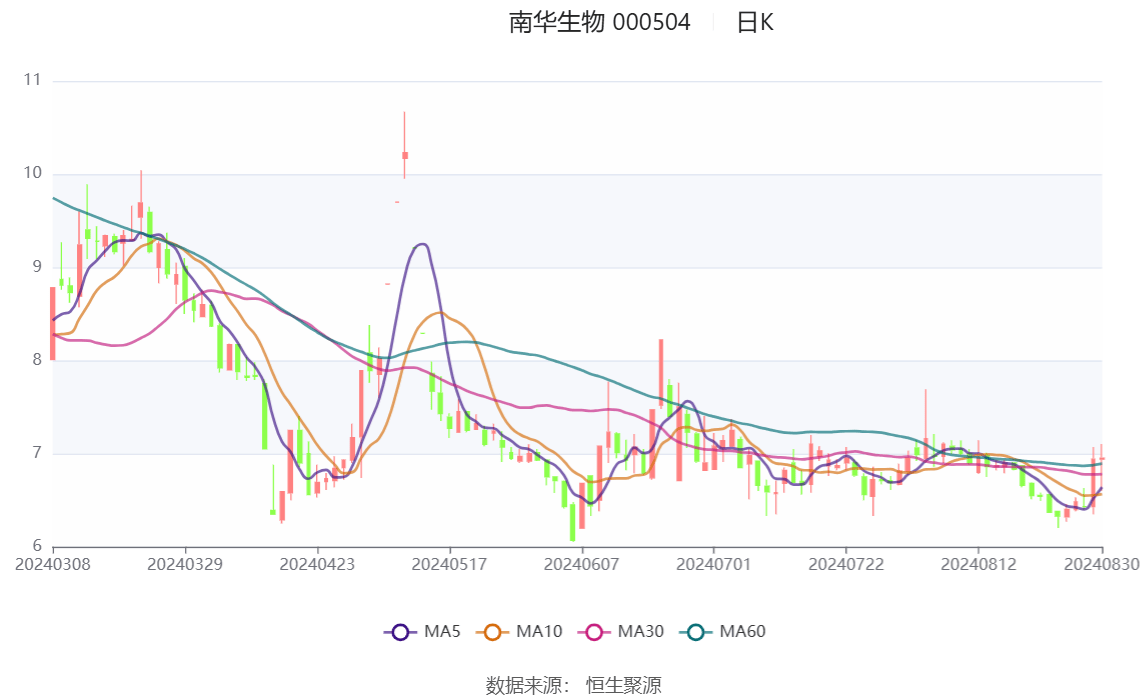Click the isolated red candlestick above price 10
The width and height of the screenshot is (1147, 699).
(x=405, y=154)
